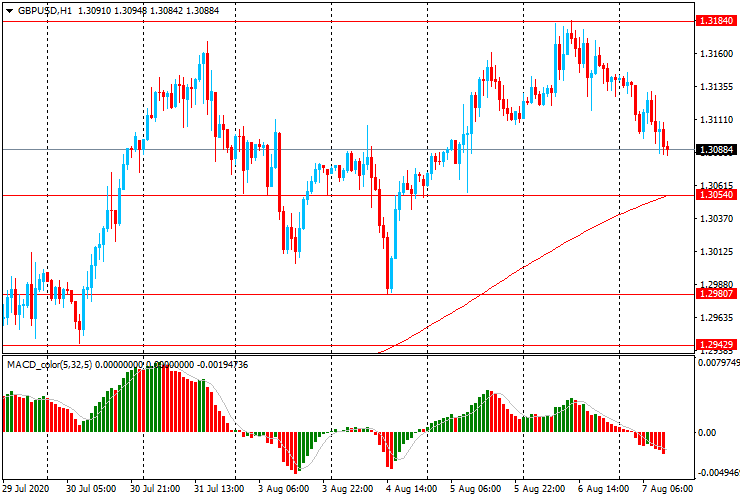Click the 30 Jul 05:00 time label
Image resolution: width=740 pixels, height=500 pixels.
pyautogui.click(x=91, y=488)
